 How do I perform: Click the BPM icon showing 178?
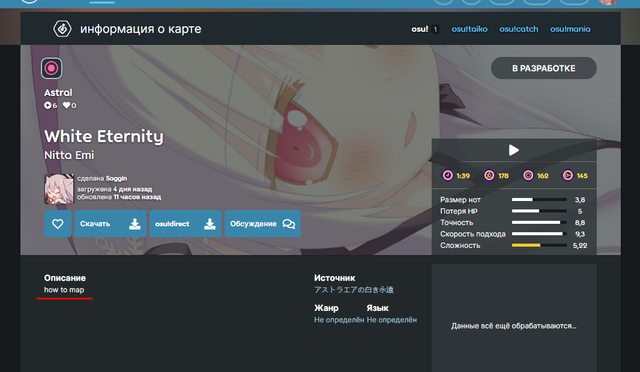[489, 175]
